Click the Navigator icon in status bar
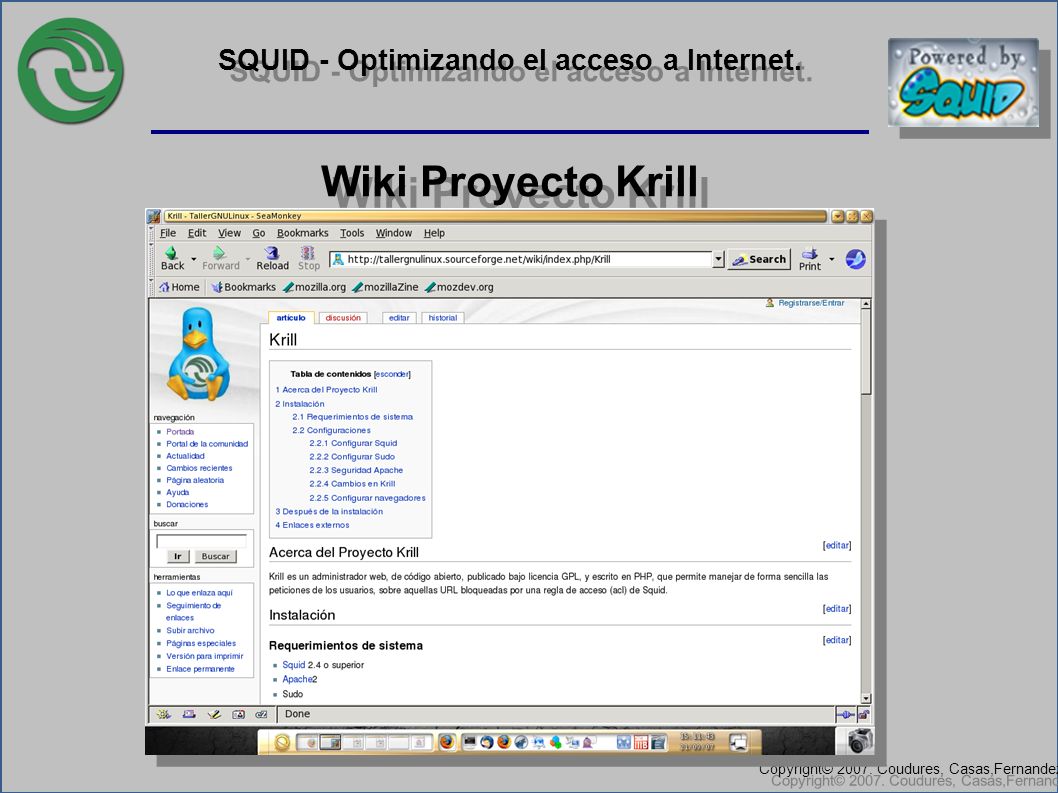Viewport: 1058px width, 793px height. tap(163, 714)
